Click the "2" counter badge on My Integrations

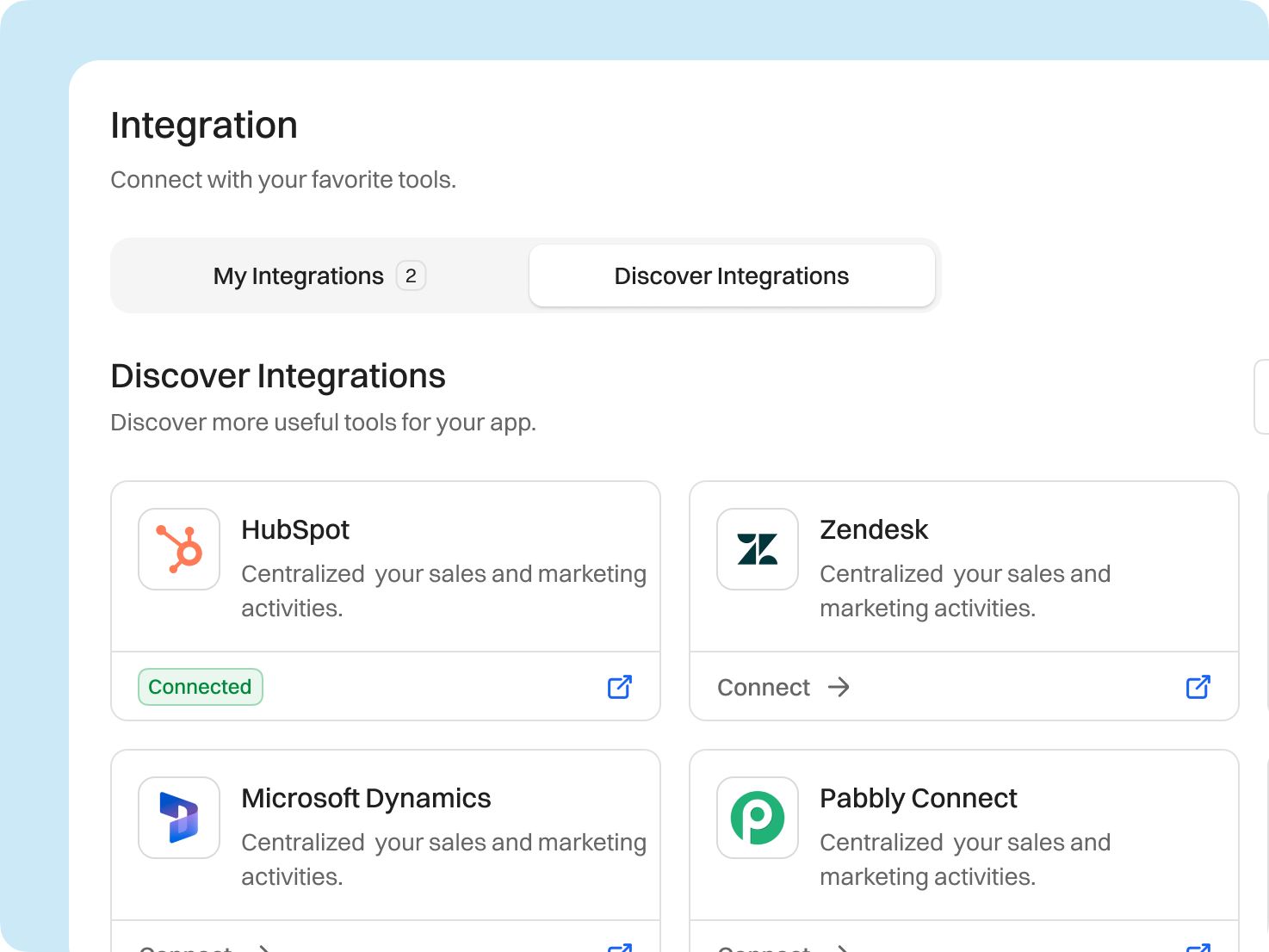412,275
